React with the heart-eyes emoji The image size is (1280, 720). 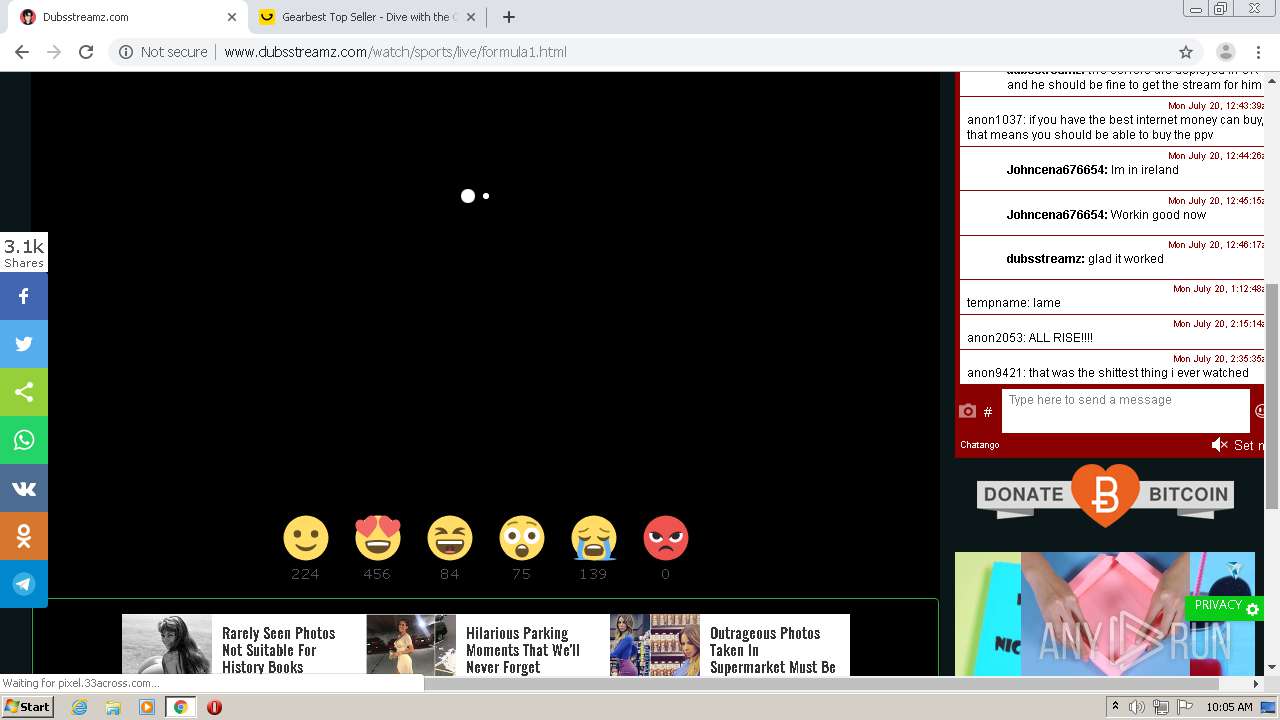(378, 538)
